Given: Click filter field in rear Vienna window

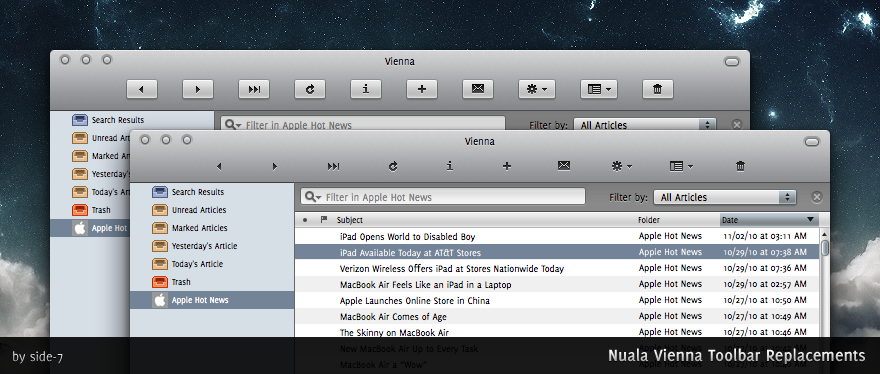Looking at the screenshot, I should [363, 123].
